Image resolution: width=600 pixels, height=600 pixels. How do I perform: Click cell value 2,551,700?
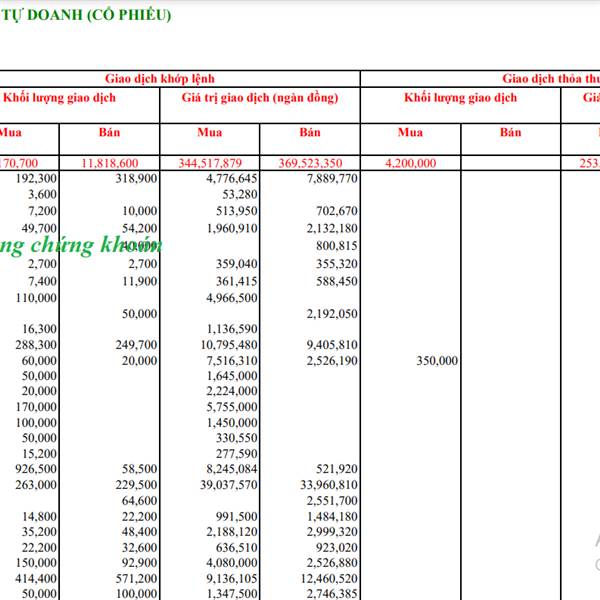pyautogui.click(x=332, y=501)
